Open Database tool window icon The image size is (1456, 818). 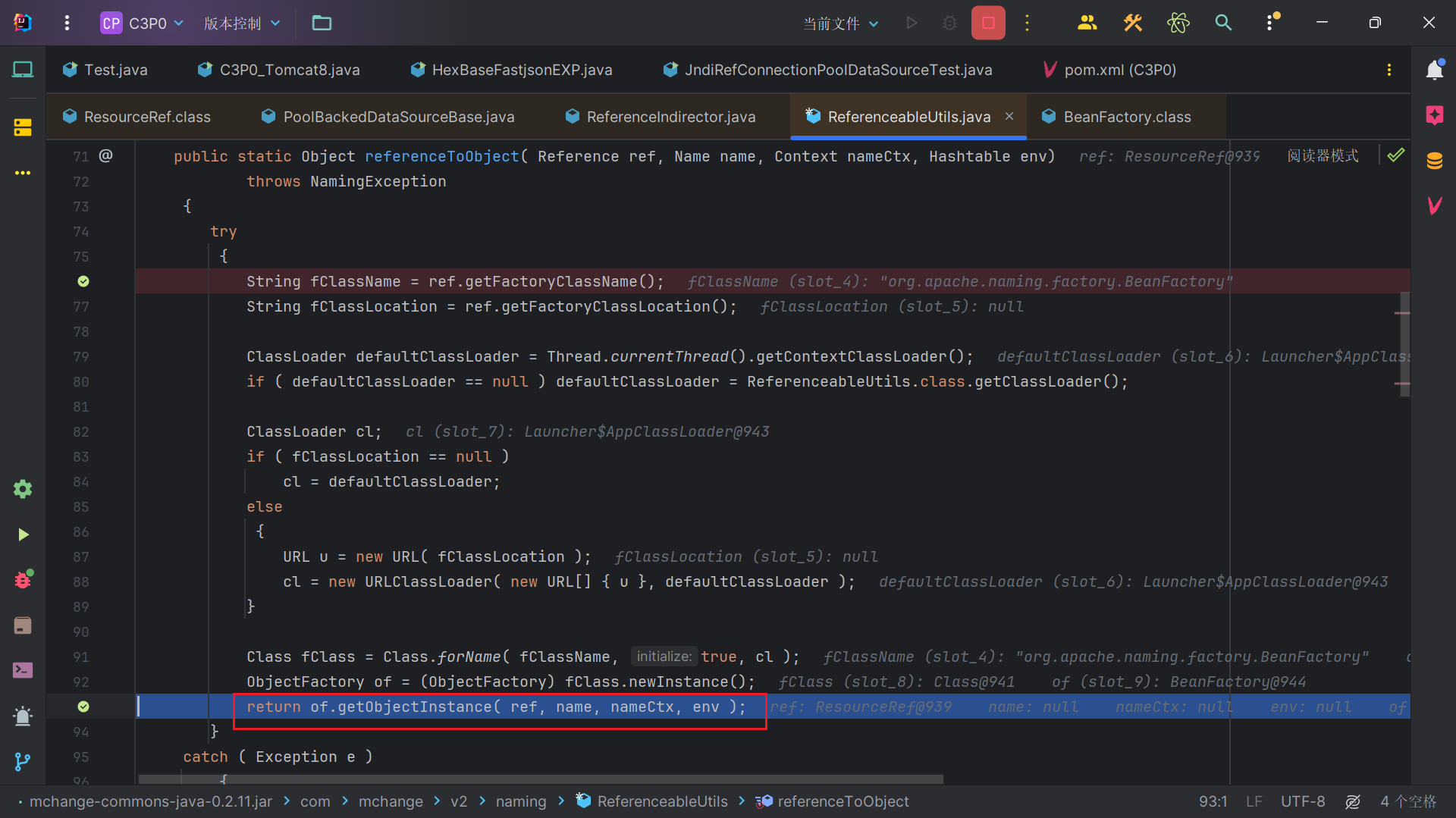(x=1434, y=161)
